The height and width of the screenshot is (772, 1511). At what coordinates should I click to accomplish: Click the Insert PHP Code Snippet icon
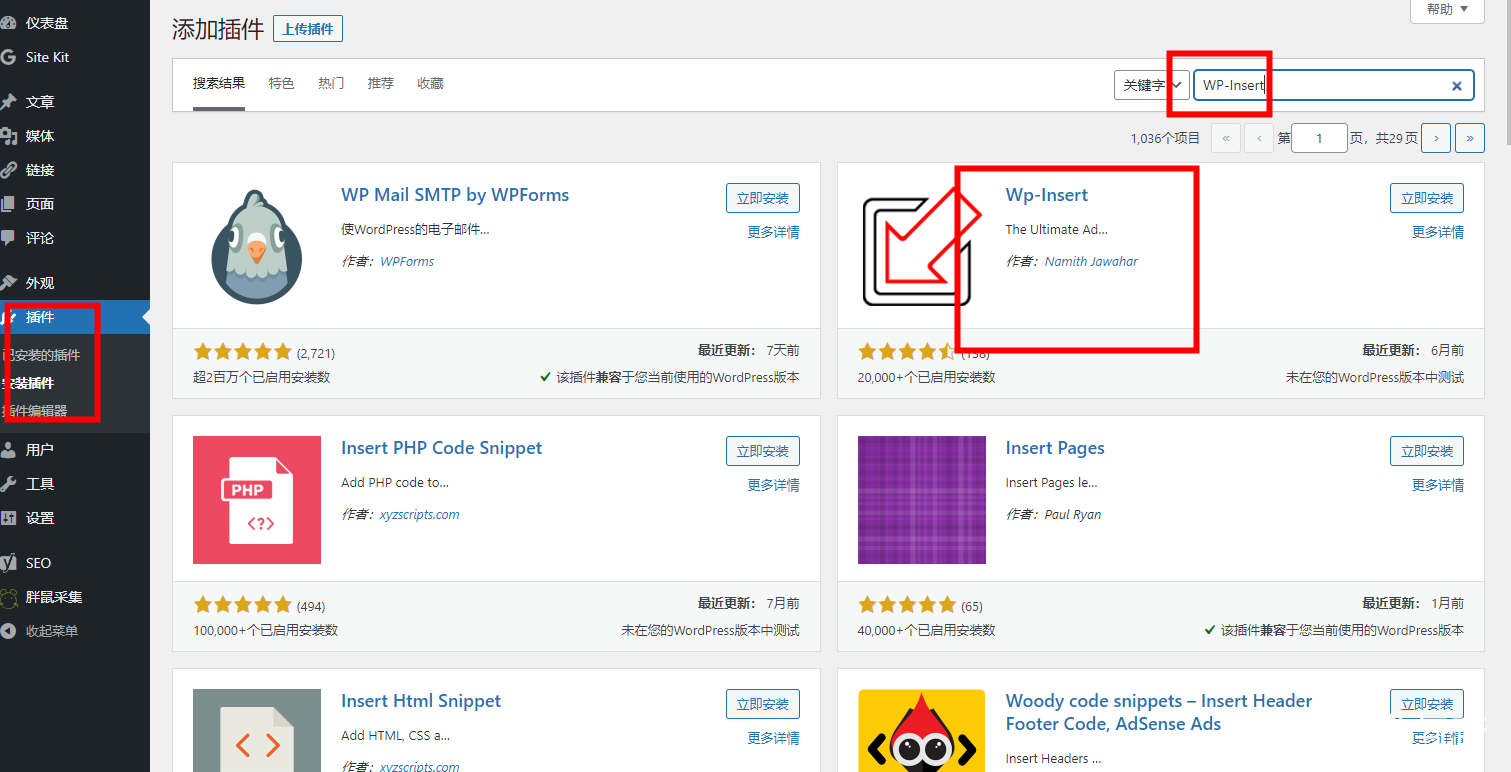256,500
